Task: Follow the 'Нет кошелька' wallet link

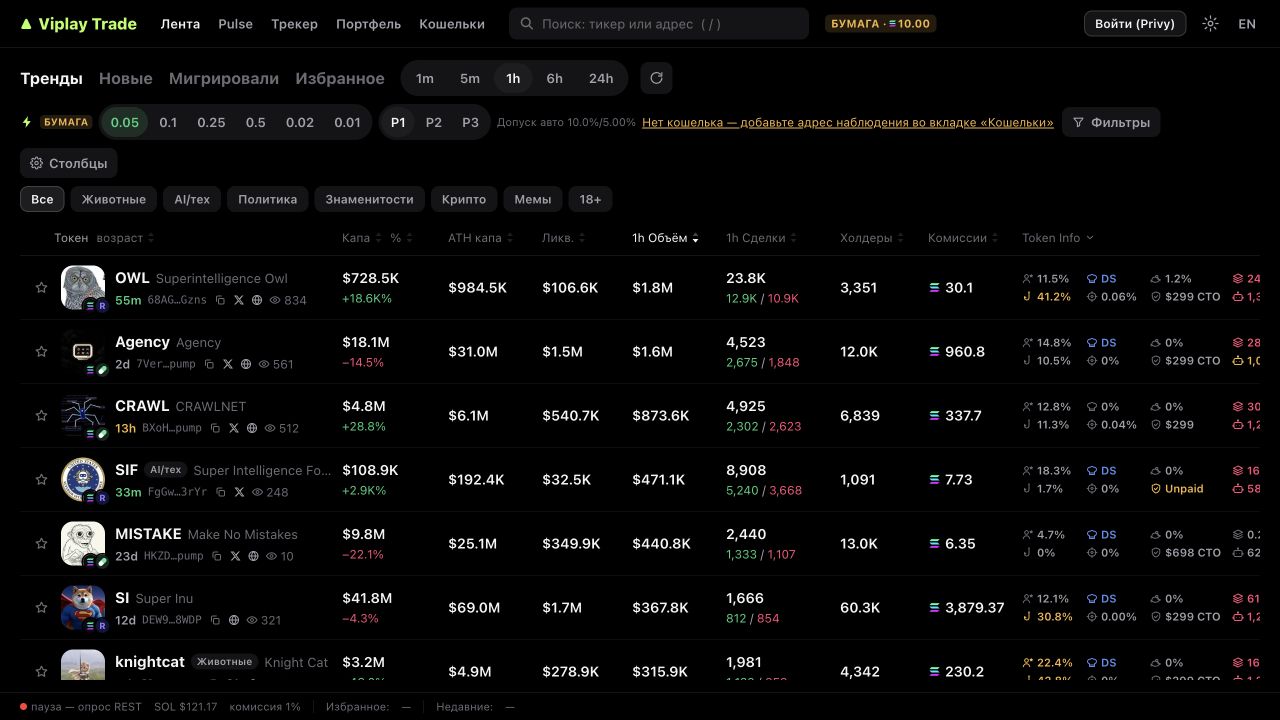Action: coord(848,123)
